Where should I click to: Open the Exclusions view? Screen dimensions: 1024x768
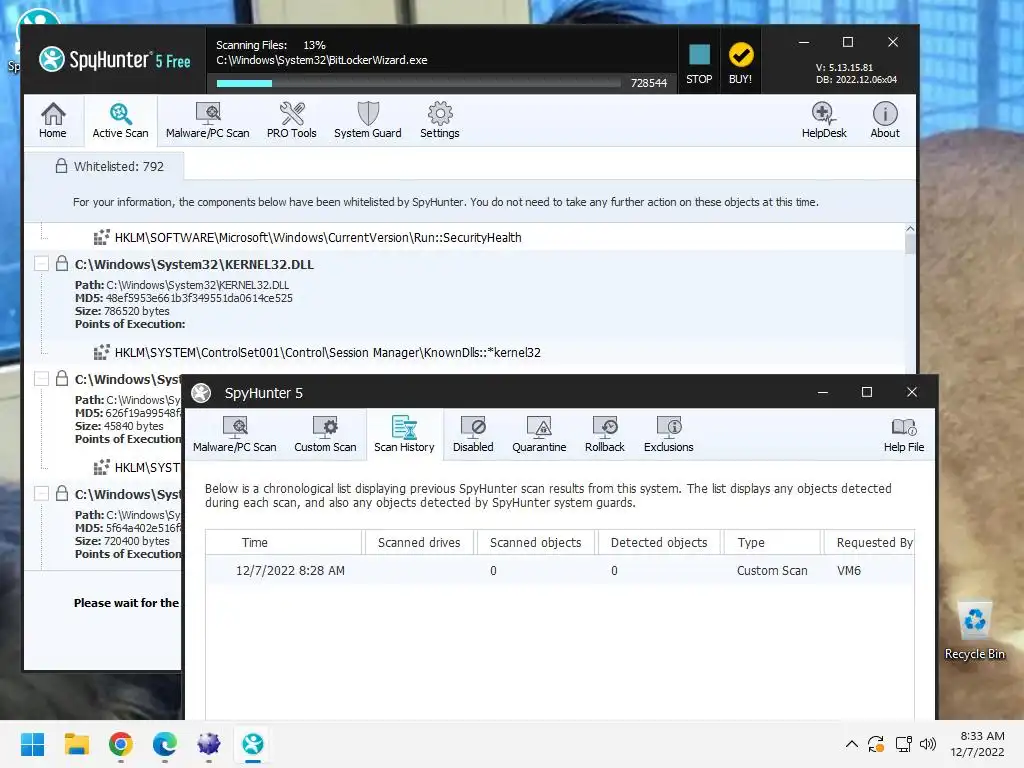669,434
